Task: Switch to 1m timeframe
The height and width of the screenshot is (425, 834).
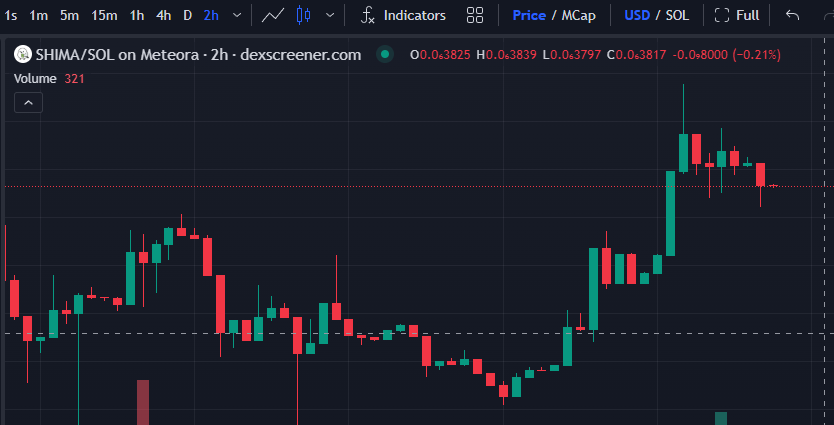Action: [38, 15]
